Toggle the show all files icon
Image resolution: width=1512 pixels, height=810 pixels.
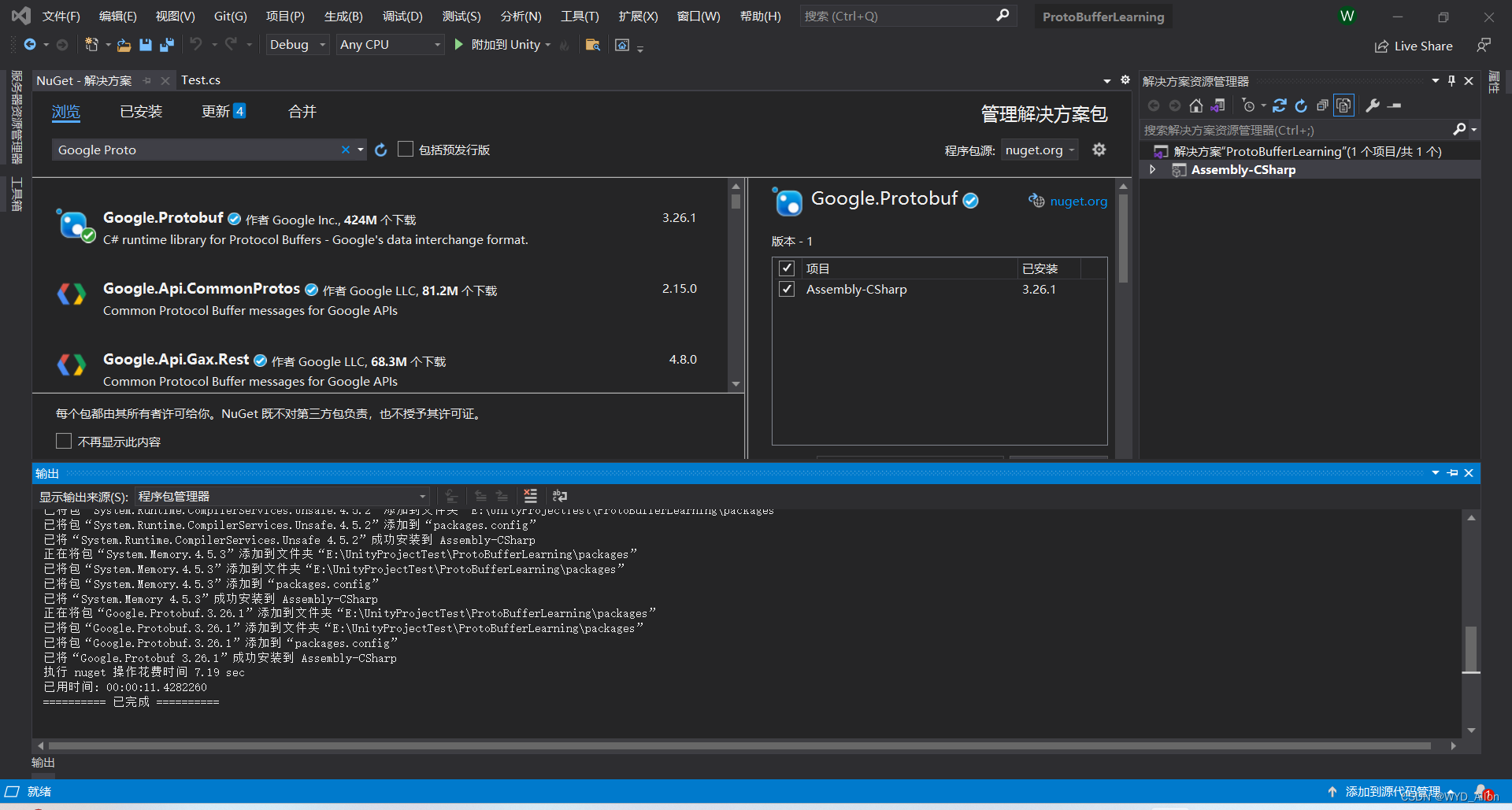click(x=1344, y=105)
